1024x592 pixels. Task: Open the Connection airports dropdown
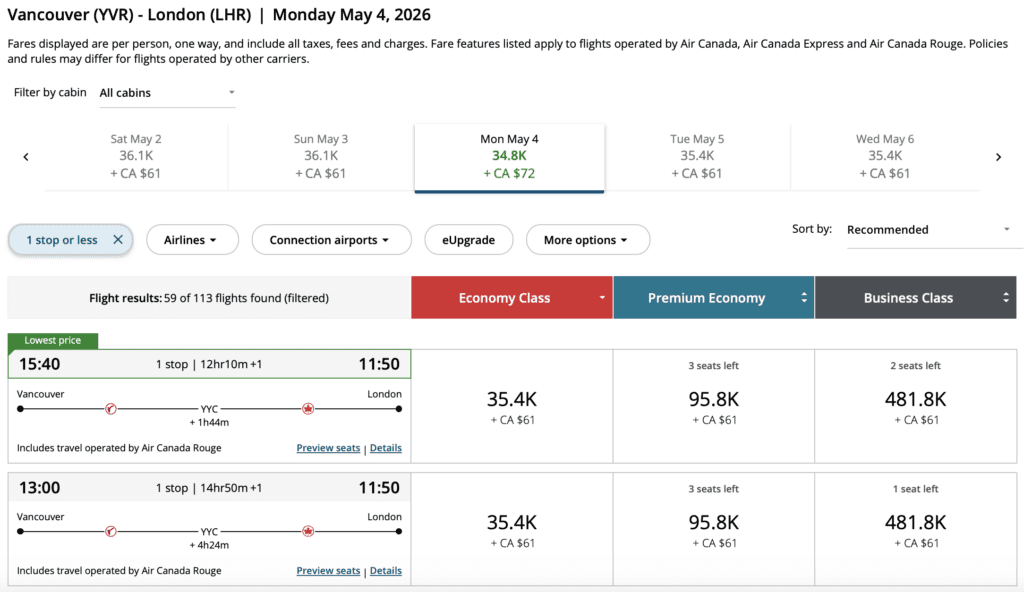332,240
